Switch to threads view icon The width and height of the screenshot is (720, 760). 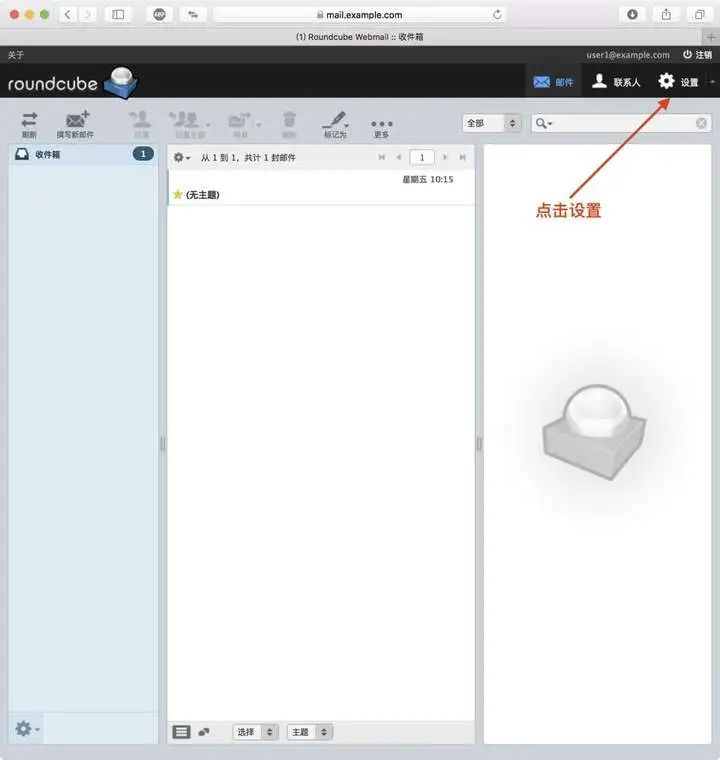[204, 732]
